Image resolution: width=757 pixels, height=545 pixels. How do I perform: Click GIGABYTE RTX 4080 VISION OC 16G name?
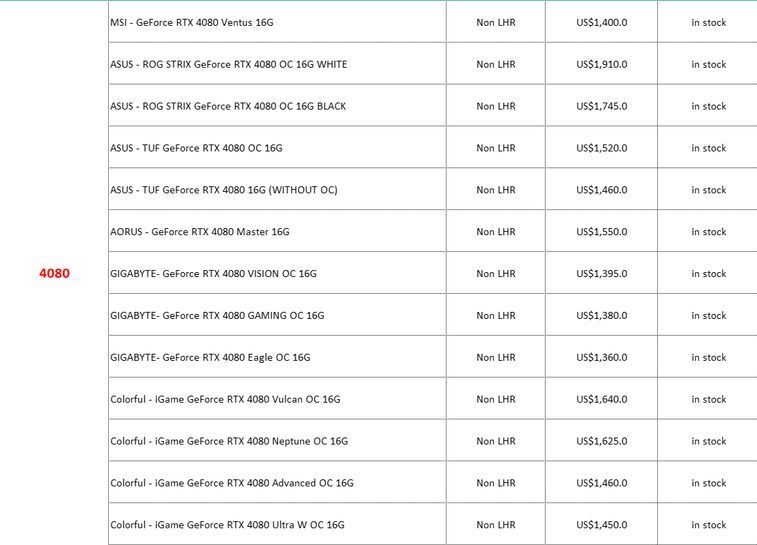(213, 274)
